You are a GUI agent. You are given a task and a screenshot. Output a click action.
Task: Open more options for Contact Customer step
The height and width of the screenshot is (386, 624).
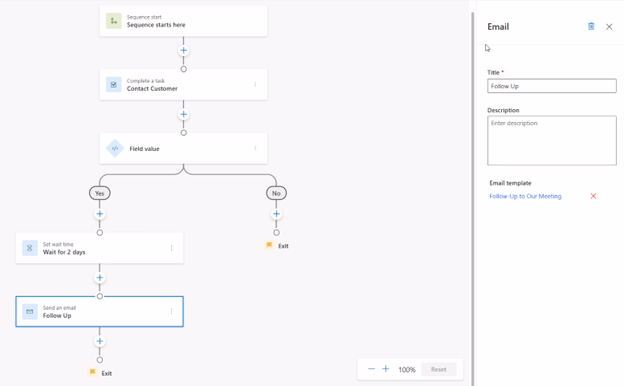[255, 84]
